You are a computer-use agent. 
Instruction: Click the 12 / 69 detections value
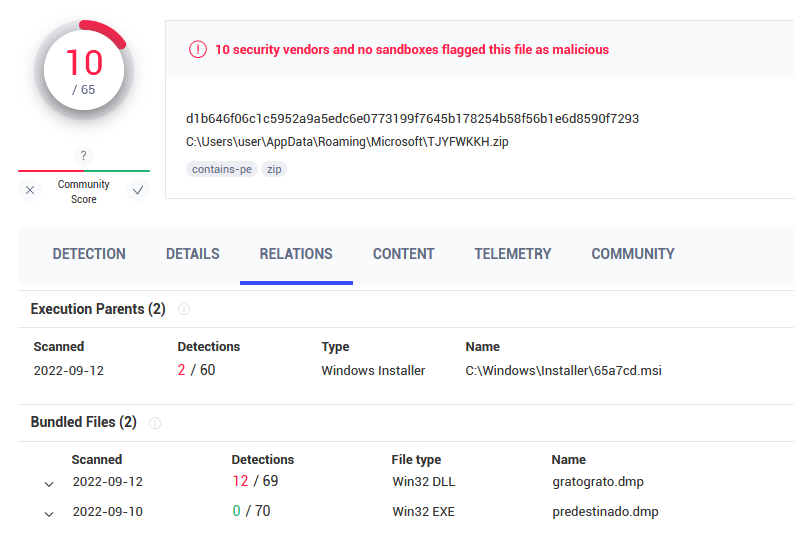[255, 481]
